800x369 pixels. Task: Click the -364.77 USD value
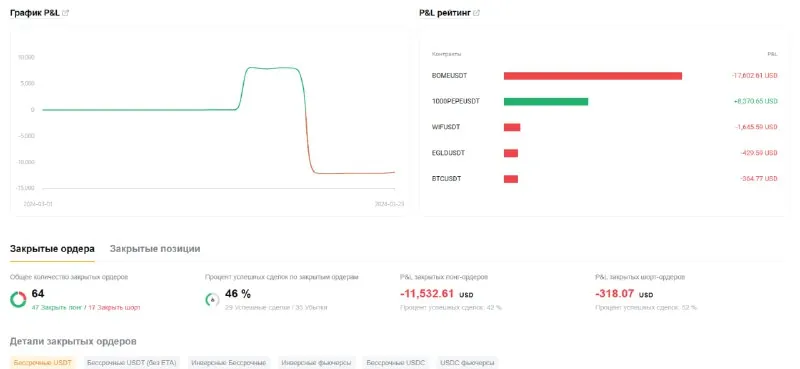759,179
